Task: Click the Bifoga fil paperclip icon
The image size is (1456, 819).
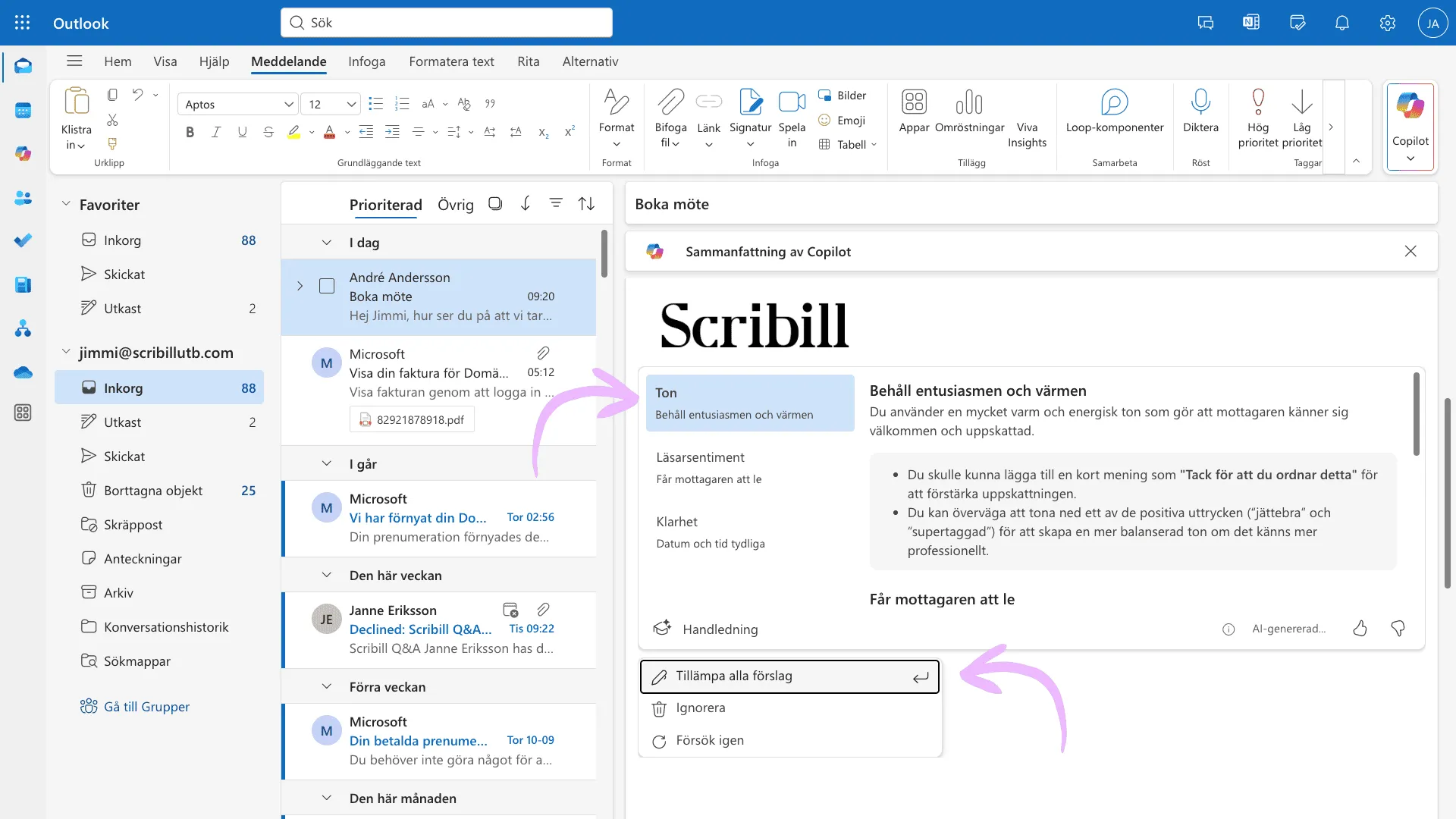Action: click(x=670, y=102)
